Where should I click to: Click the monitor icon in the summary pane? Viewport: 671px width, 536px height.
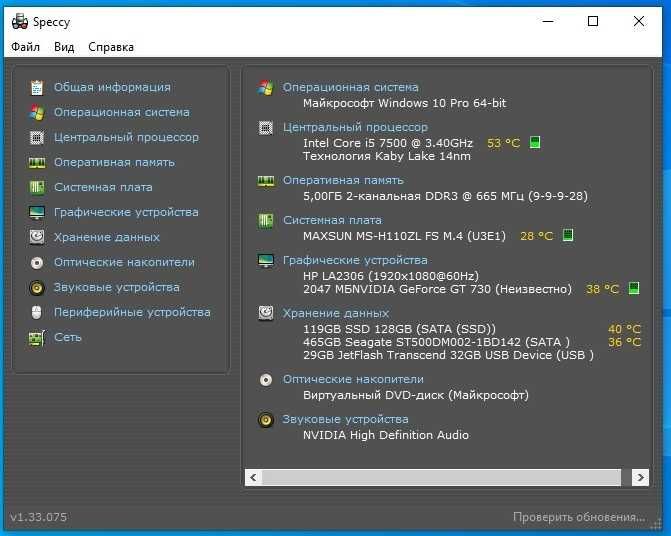click(x=266, y=261)
